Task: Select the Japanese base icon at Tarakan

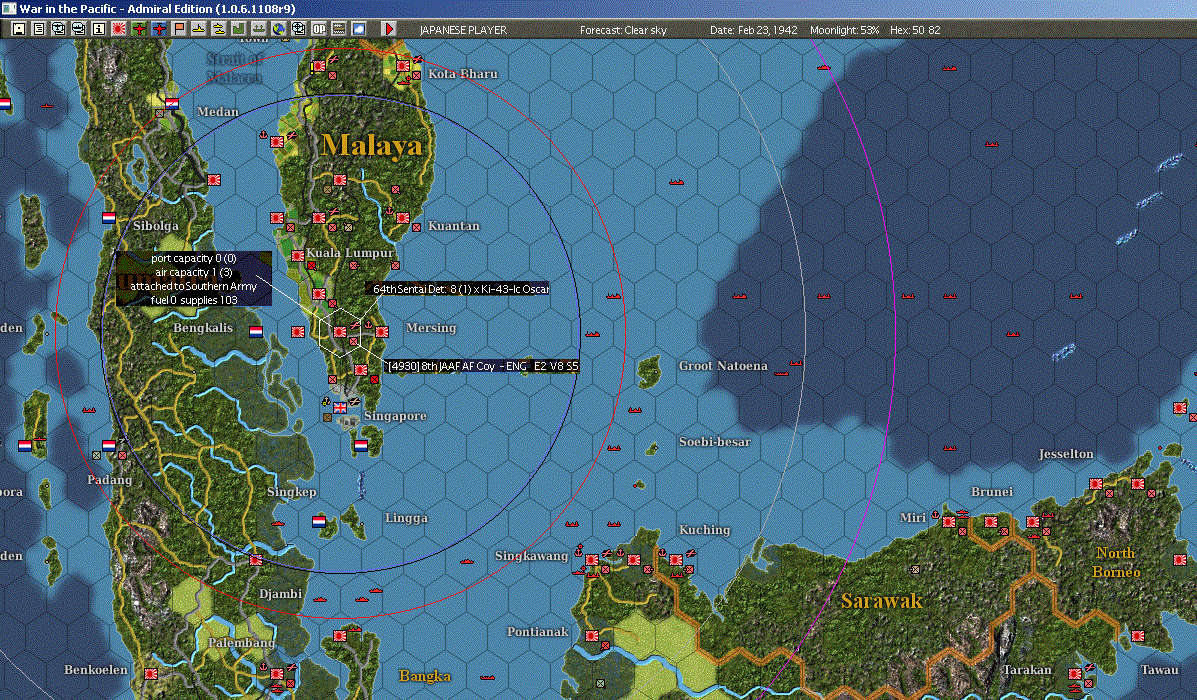Action: (x=1075, y=674)
